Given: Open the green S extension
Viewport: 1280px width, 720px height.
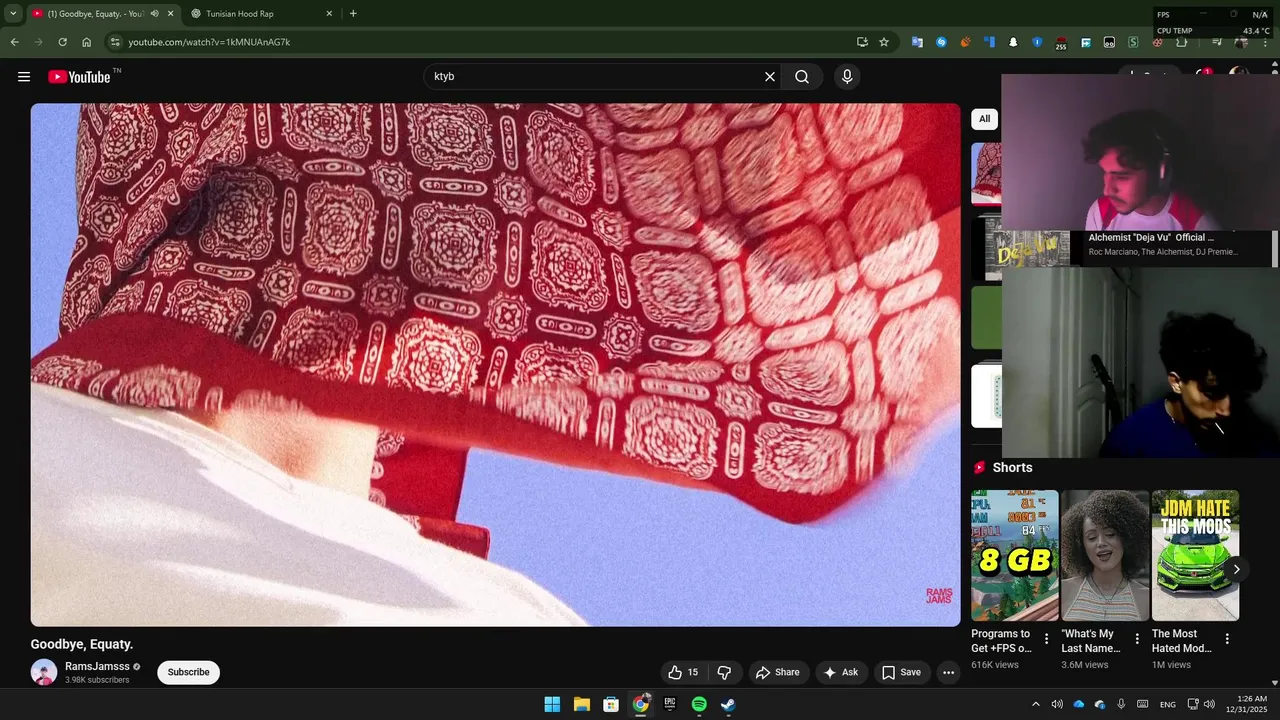Looking at the screenshot, I should point(1133,42).
